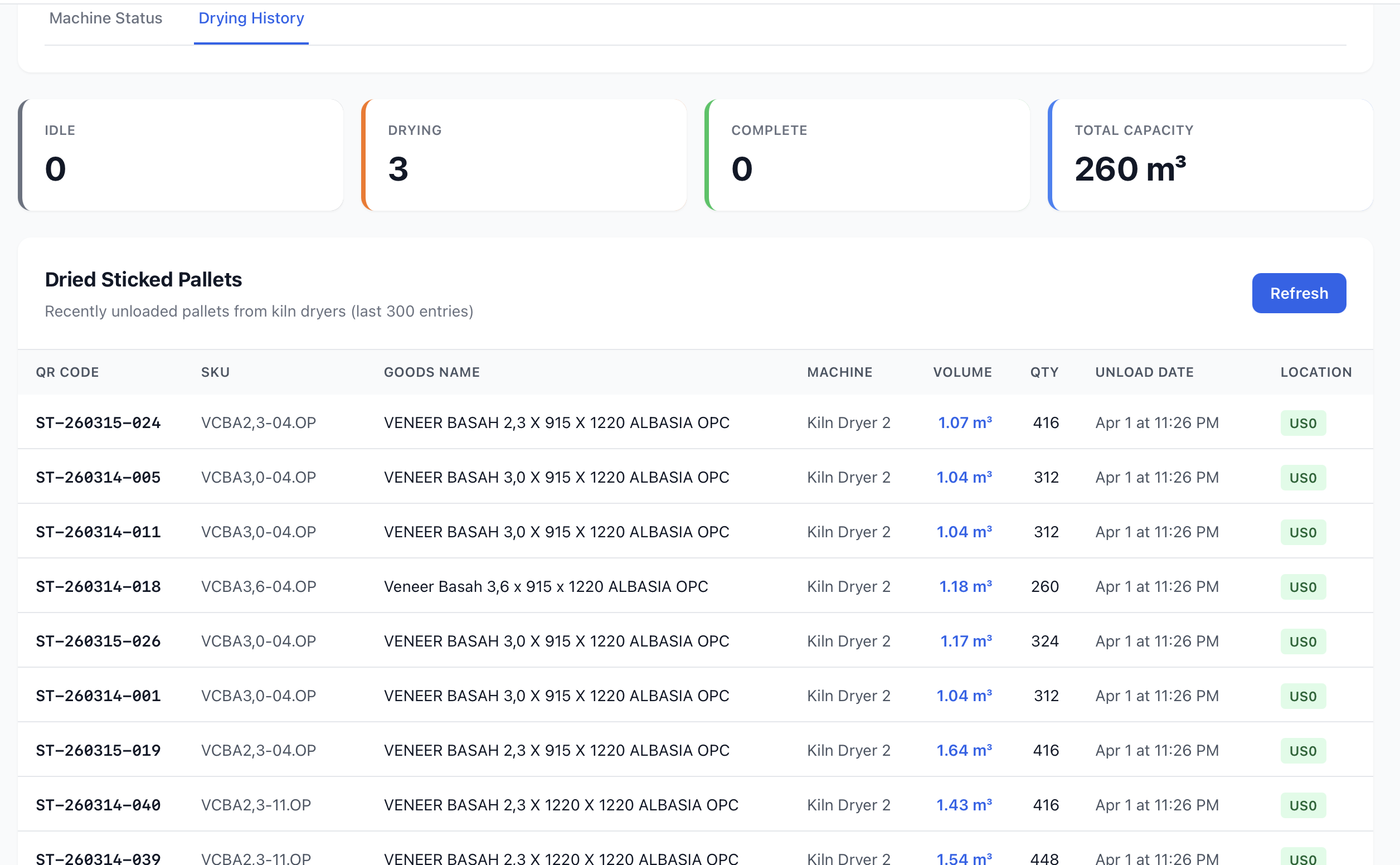Select QR code ST-260314-001
The width and height of the screenshot is (1400, 865).
98,696
